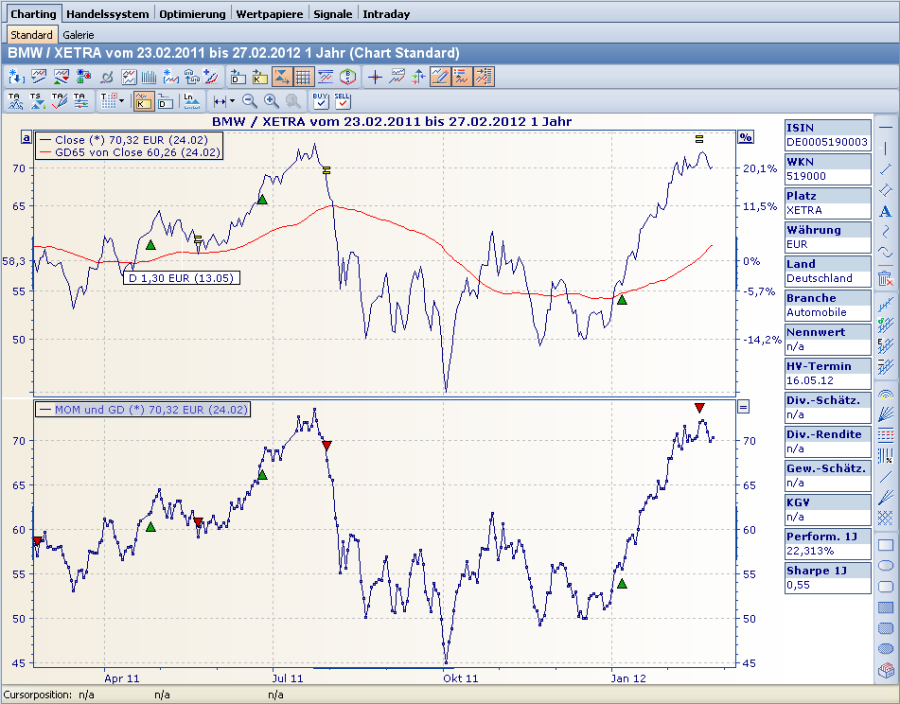Click the red GD65 line legend swatch
This screenshot has width=900, height=704.
[x=45, y=153]
